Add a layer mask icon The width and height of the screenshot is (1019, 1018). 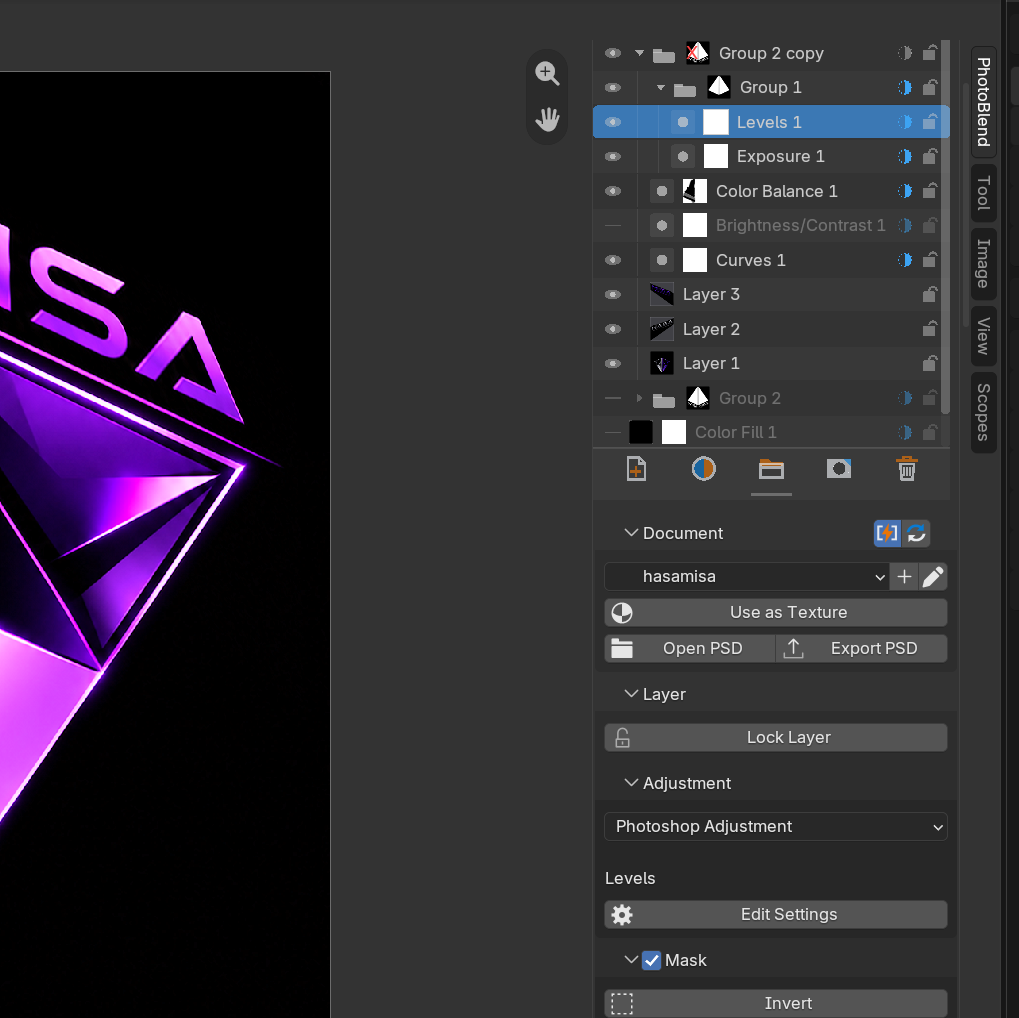click(x=839, y=469)
